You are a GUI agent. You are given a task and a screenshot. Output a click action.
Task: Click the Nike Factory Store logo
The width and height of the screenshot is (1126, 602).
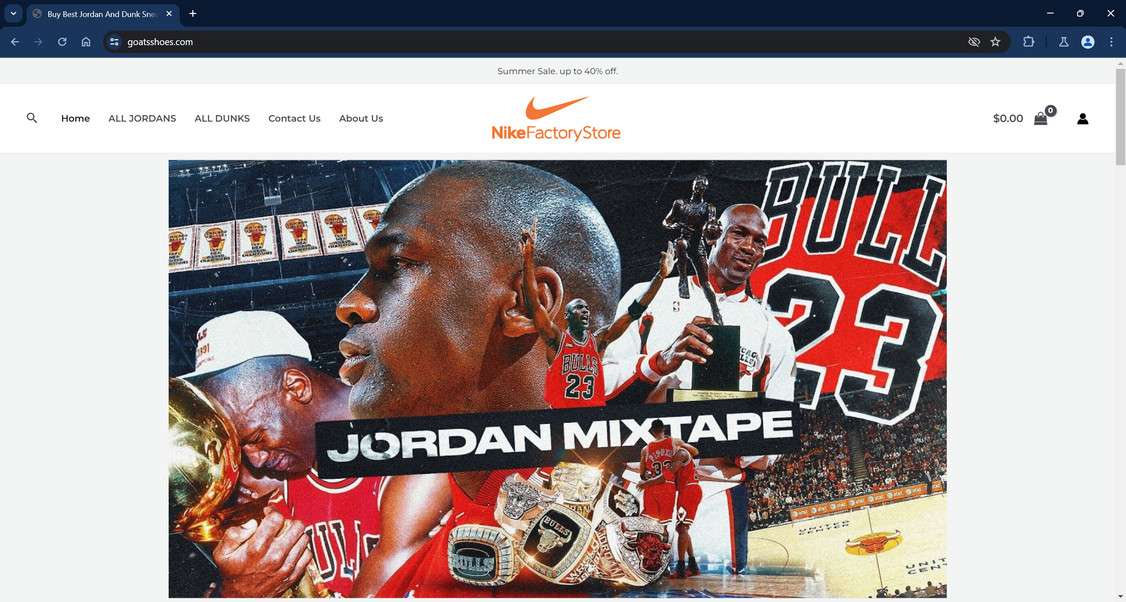556,119
